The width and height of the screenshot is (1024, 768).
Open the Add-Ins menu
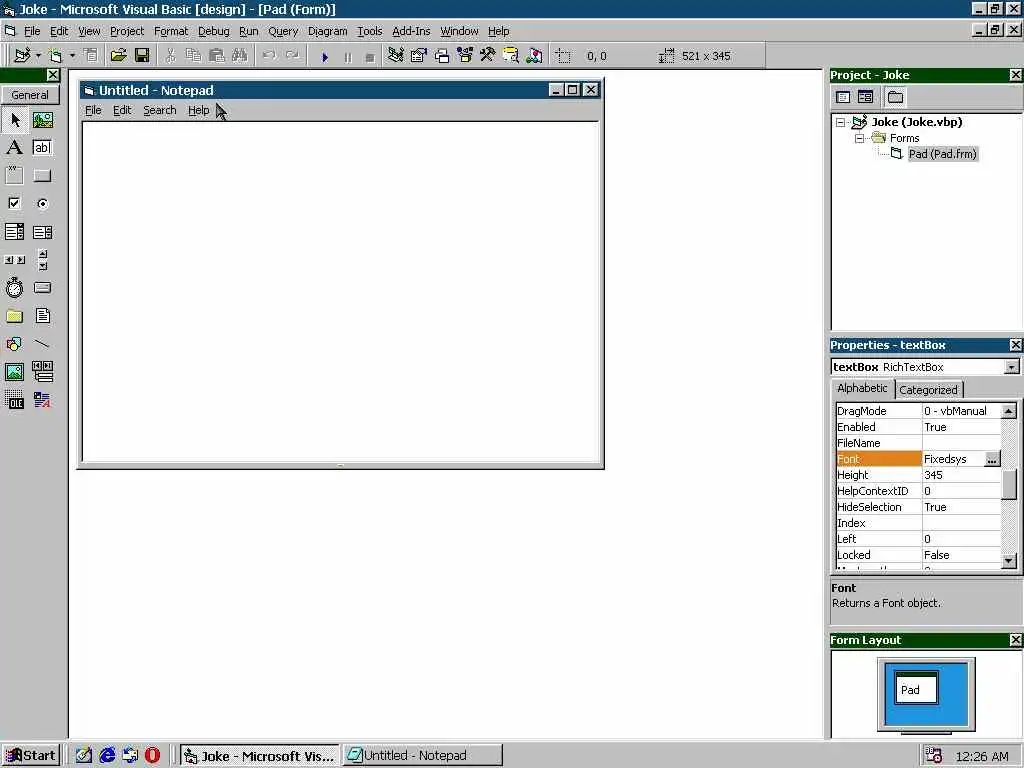coord(411,31)
